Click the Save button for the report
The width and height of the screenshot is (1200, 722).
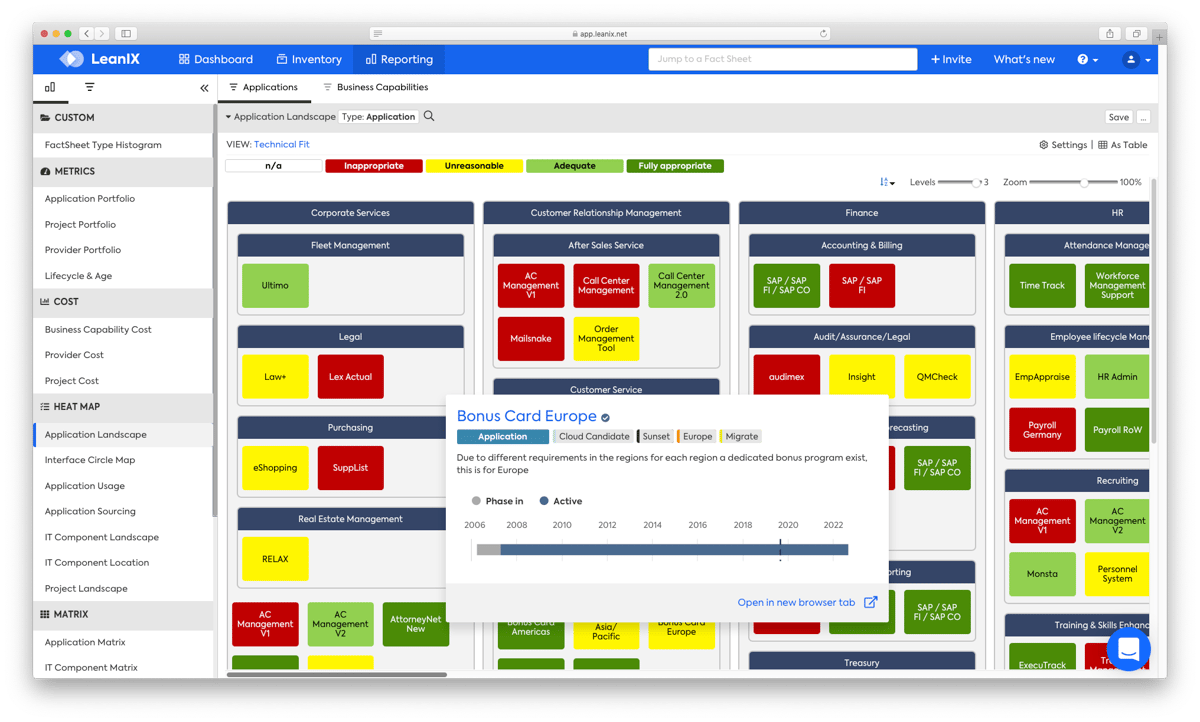click(x=1118, y=116)
